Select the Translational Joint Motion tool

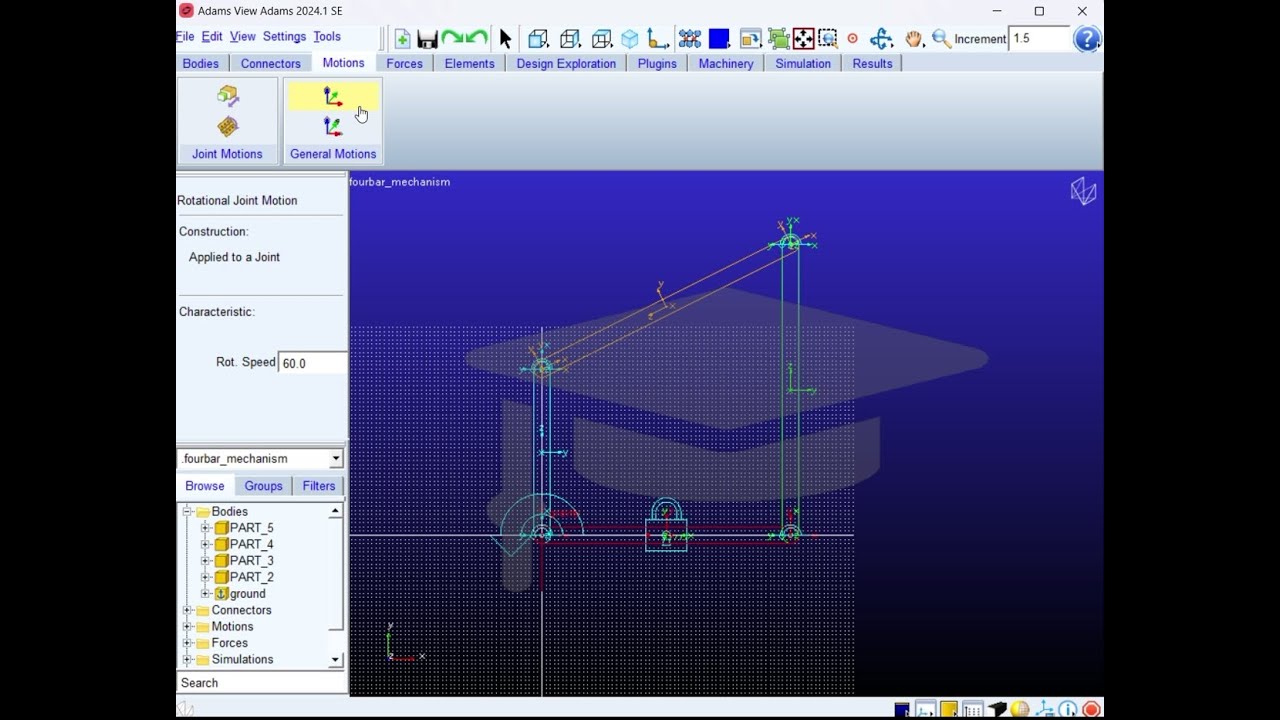click(228, 96)
